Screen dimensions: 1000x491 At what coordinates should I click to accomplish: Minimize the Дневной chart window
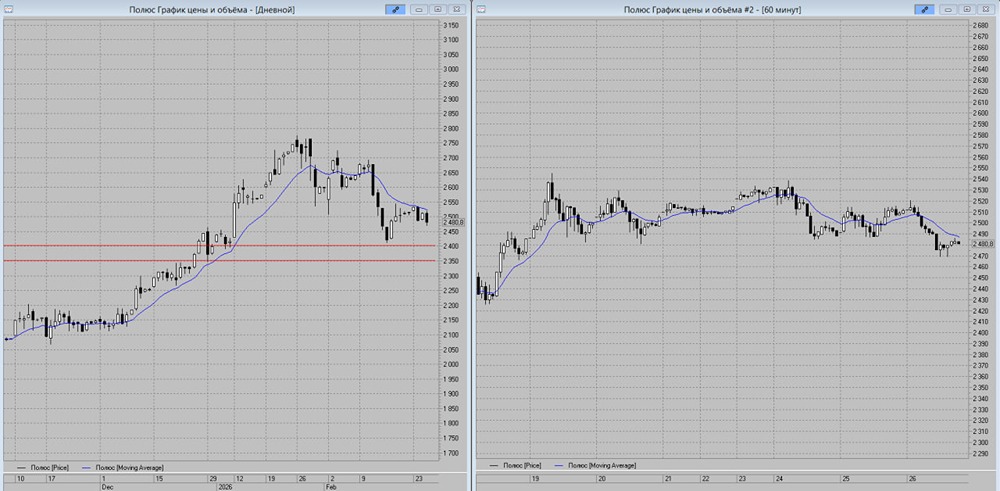click(420, 9)
